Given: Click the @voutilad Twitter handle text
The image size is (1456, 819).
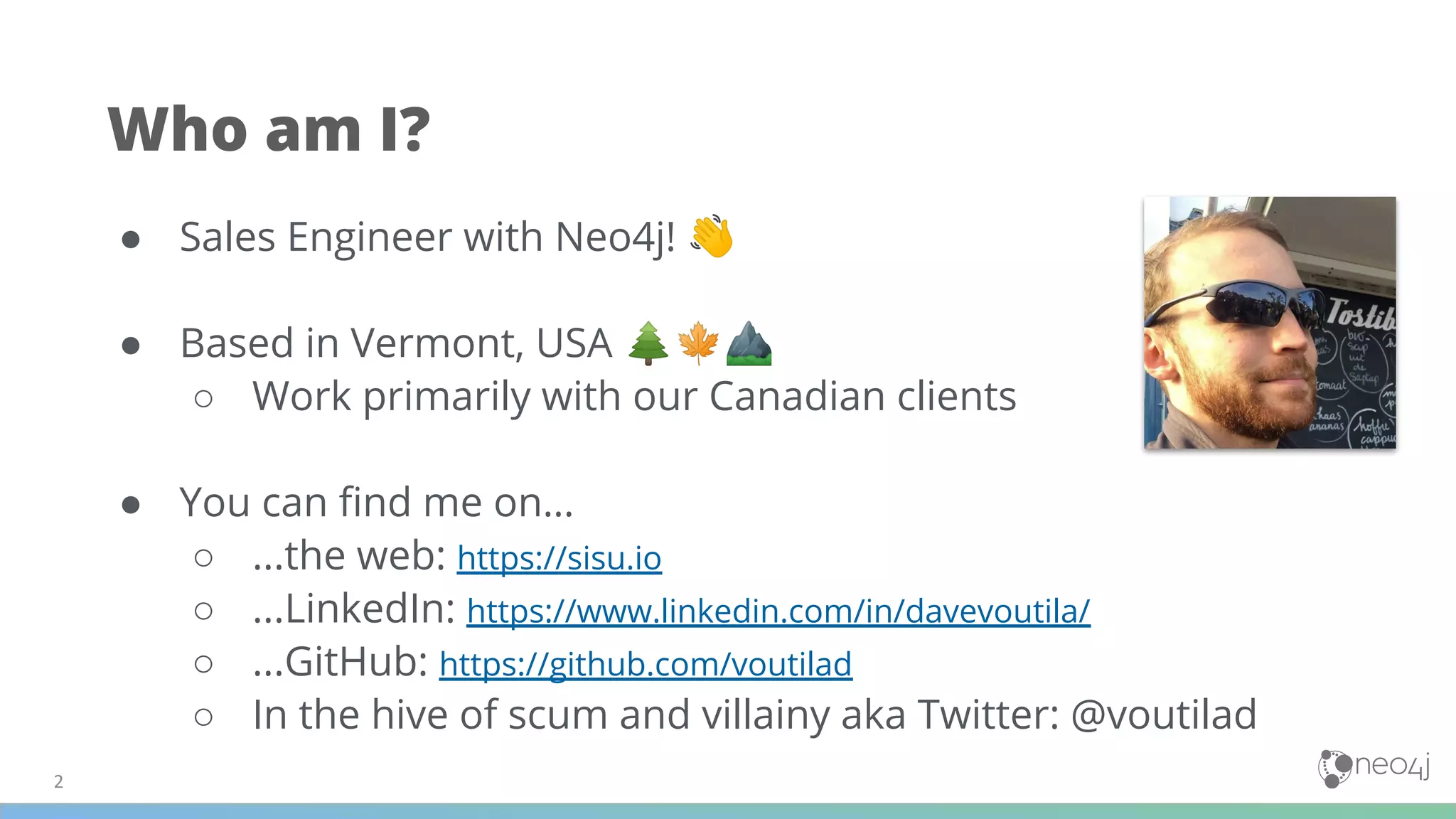Looking at the screenshot, I should tap(1163, 714).
